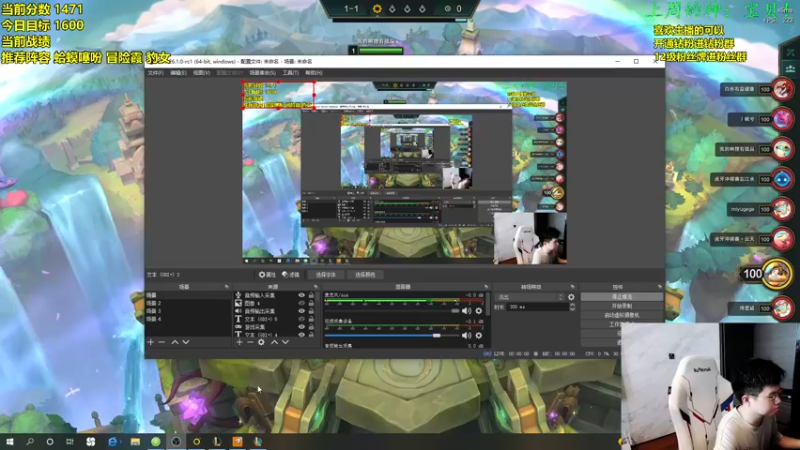This screenshot has height=450, width=800.
Task: Open the 文件(F) menu in OBS
Action: pos(155,73)
